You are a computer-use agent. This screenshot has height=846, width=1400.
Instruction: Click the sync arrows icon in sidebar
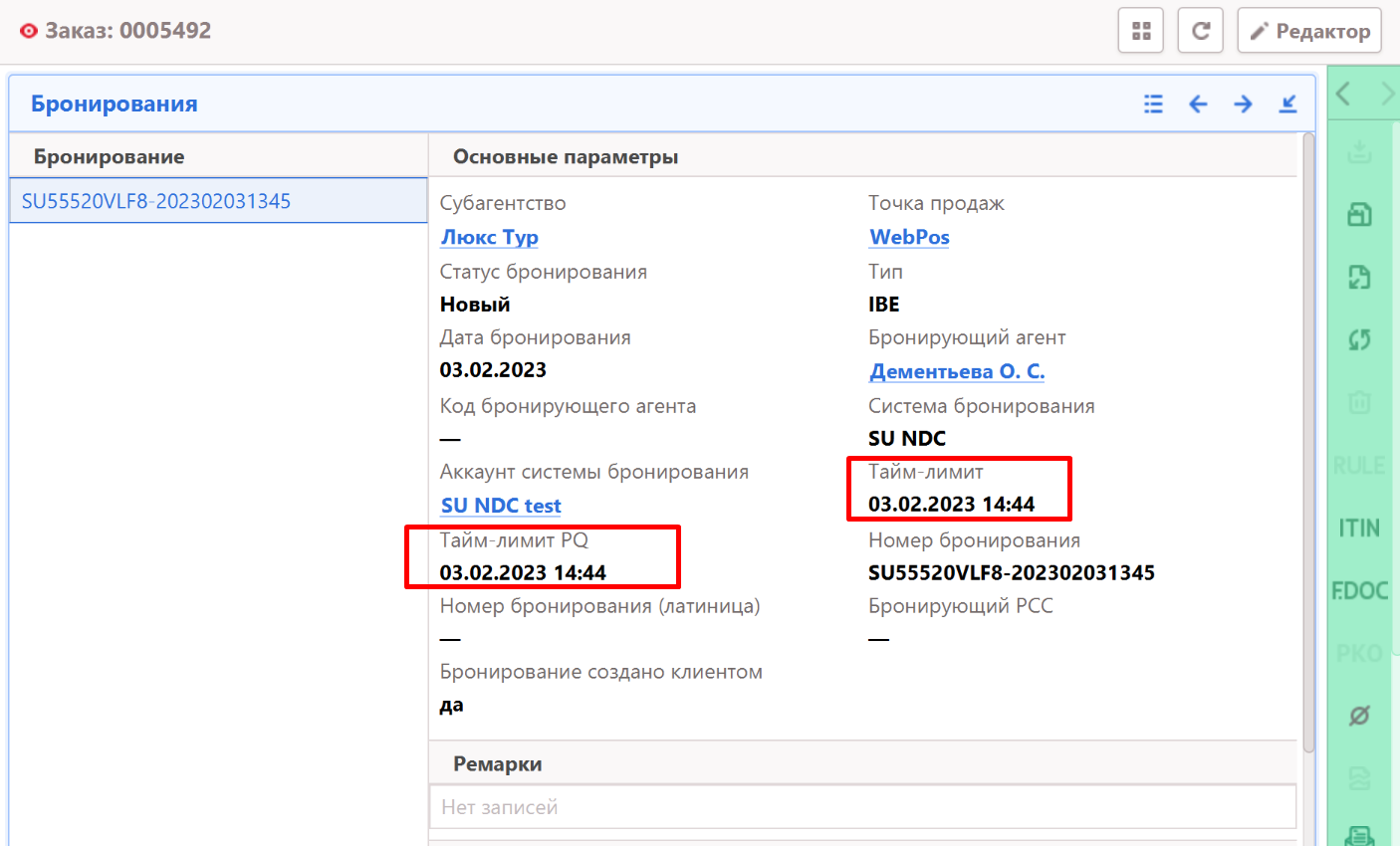click(x=1359, y=339)
